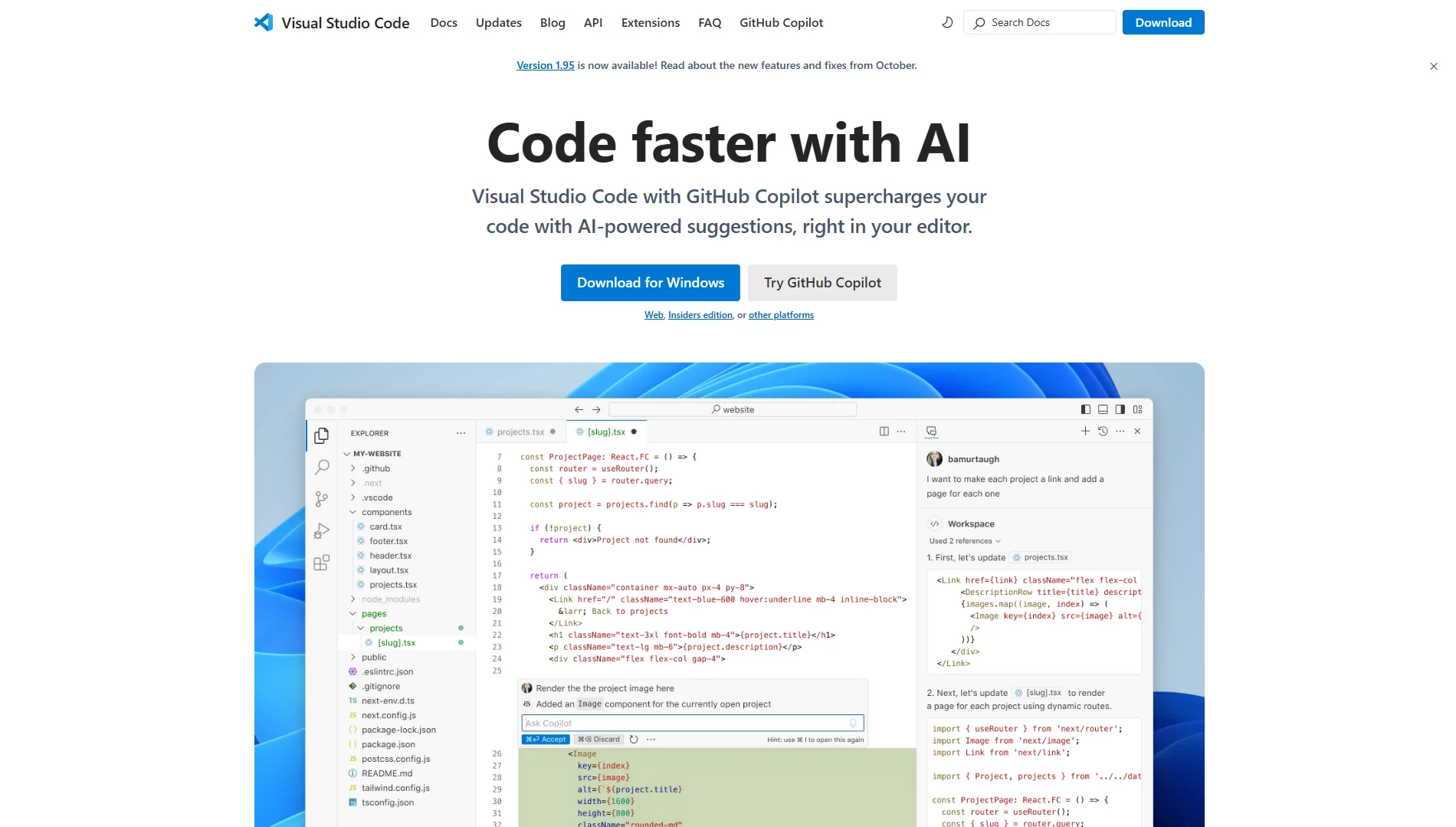Viewport: 1456px width, 827px height.
Task: Open the customize layout icon
Action: pyautogui.click(x=1138, y=409)
